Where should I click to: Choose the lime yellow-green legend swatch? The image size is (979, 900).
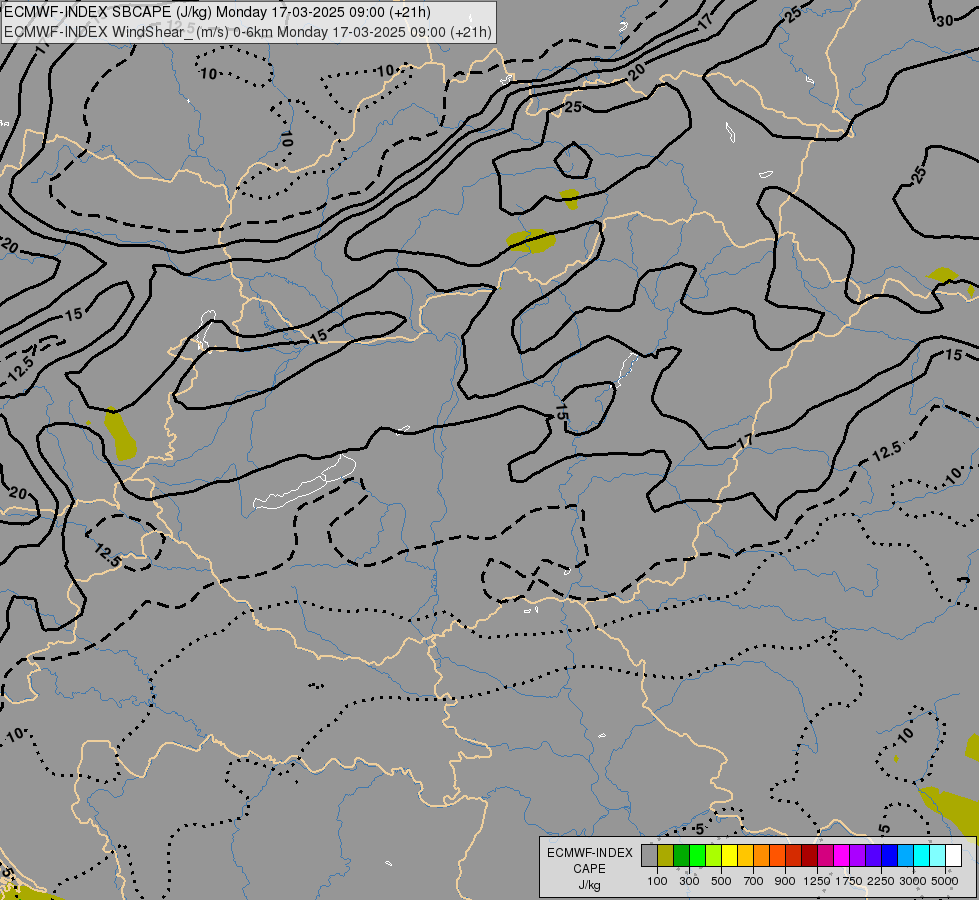[x=714, y=856]
